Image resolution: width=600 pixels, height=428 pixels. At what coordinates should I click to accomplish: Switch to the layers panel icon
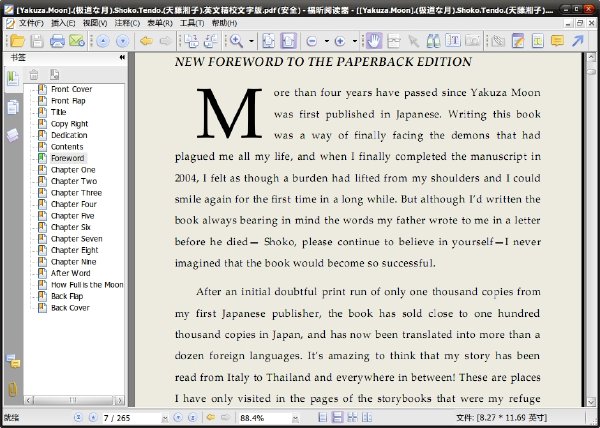point(13,135)
